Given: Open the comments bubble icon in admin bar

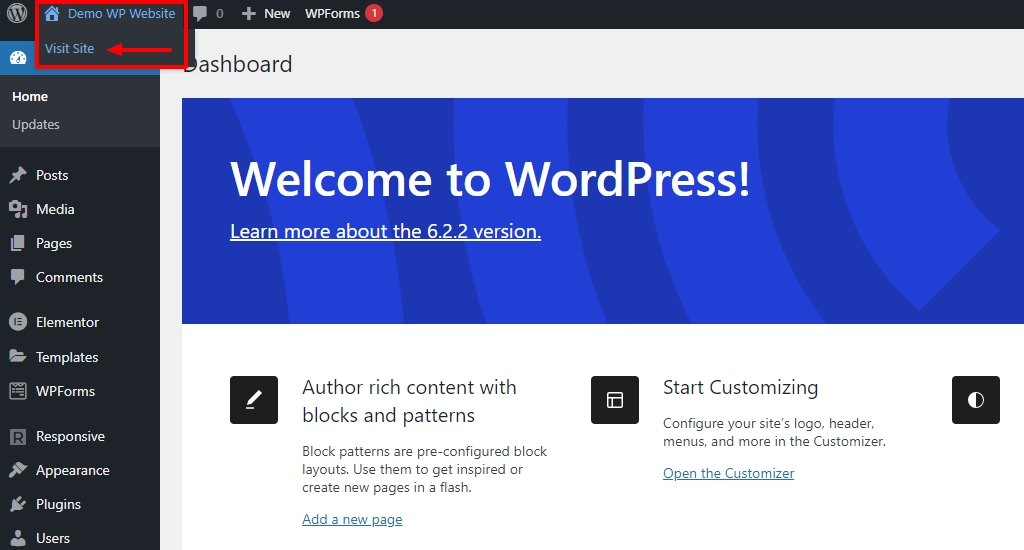Looking at the screenshot, I should 200,13.
